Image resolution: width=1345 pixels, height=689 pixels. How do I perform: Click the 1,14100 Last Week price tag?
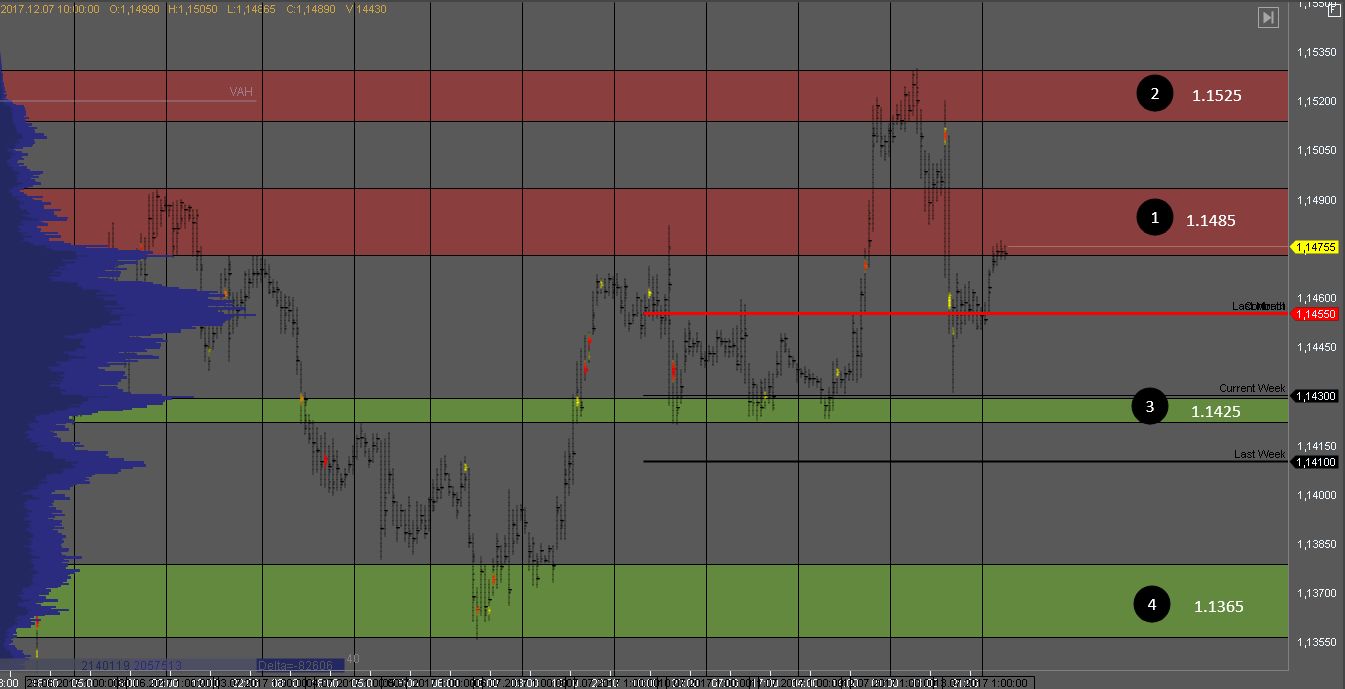pyautogui.click(x=1315, y=462)
